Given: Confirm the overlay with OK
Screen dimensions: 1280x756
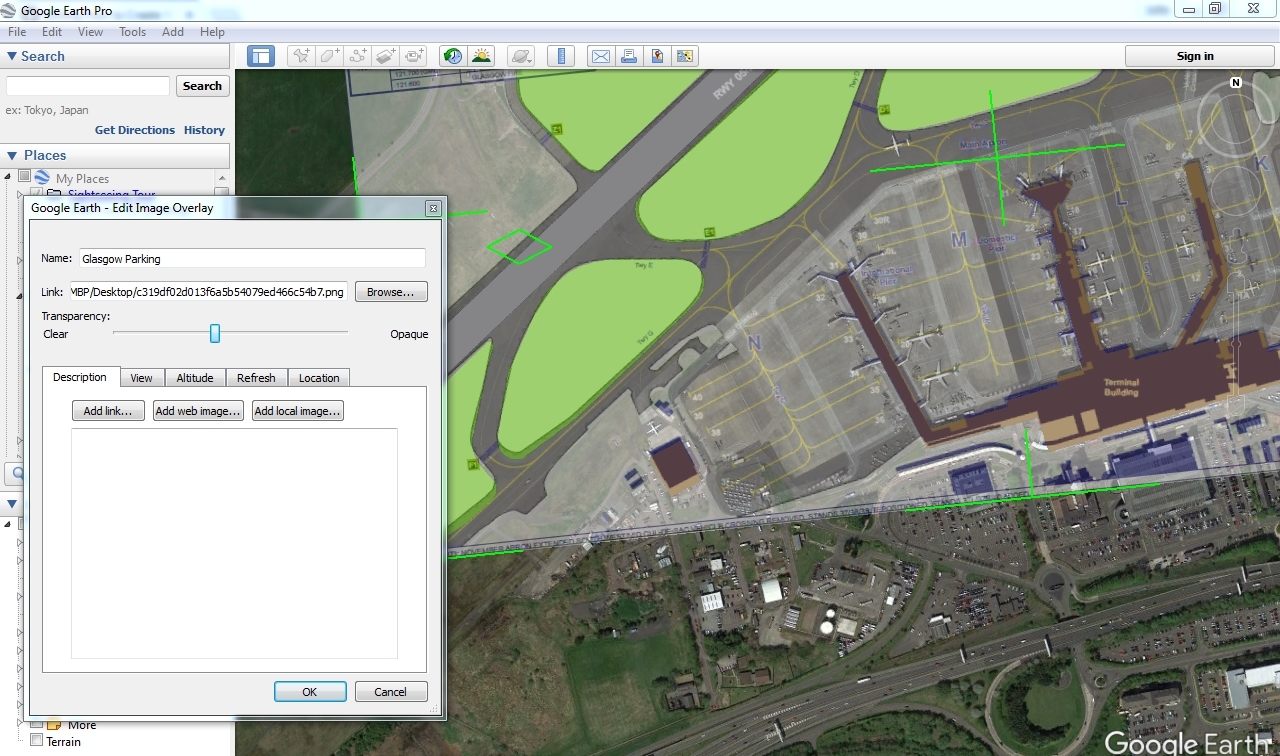Looking at the screenshot, I should (x=310, y=691).
